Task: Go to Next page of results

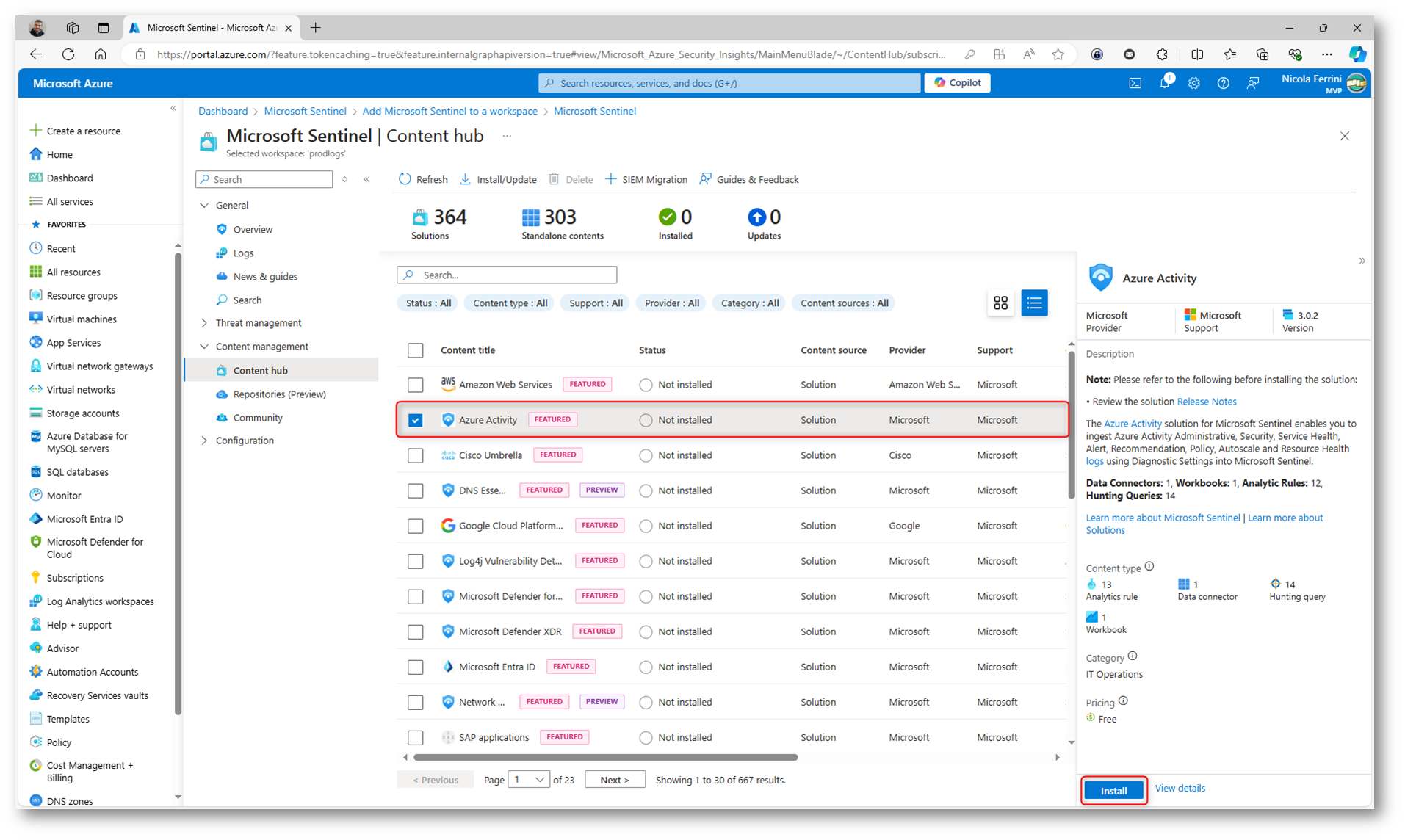Action: [615, 780]
